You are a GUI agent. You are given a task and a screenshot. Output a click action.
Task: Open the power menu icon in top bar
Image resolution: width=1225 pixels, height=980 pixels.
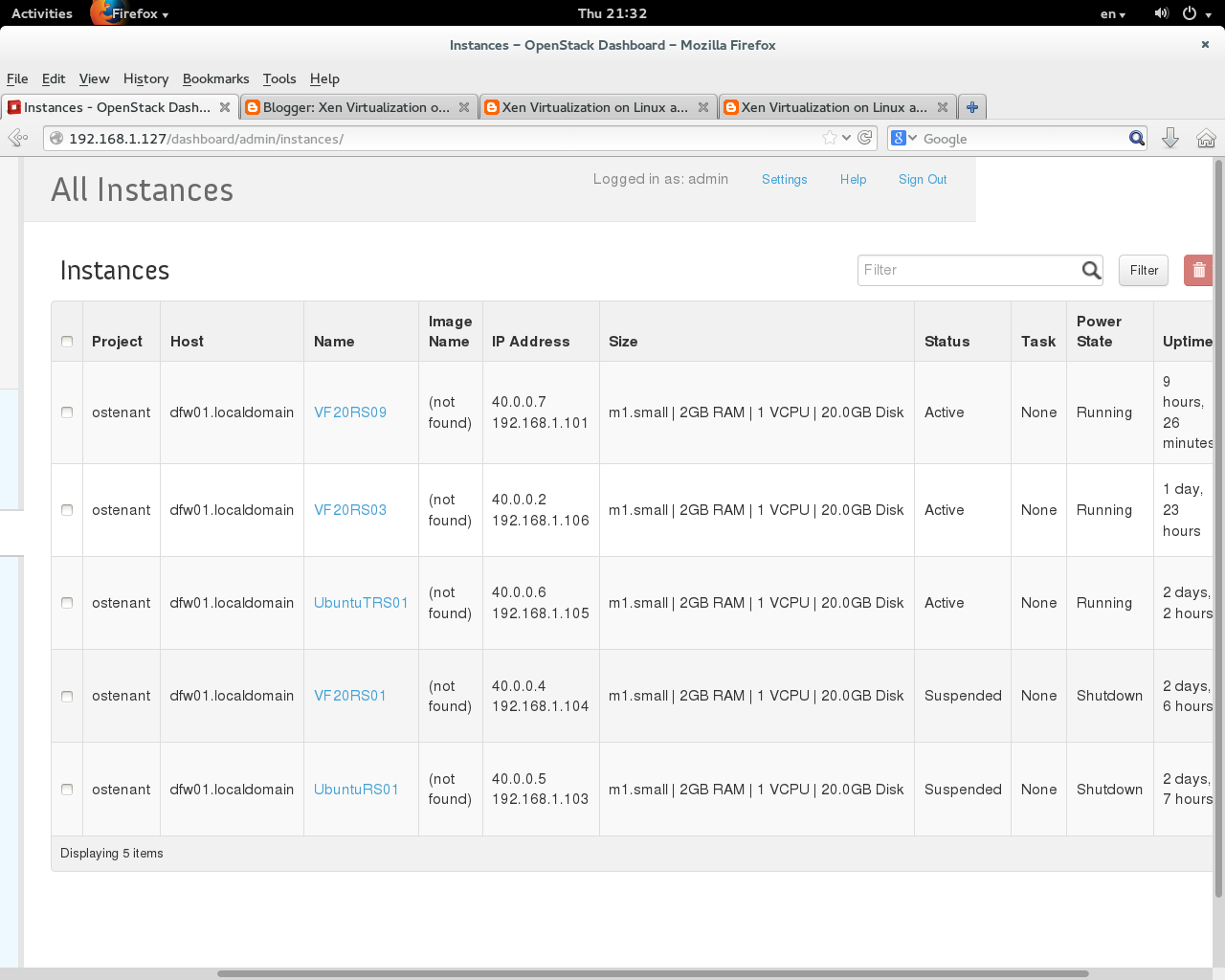(x=1190, y=13)
